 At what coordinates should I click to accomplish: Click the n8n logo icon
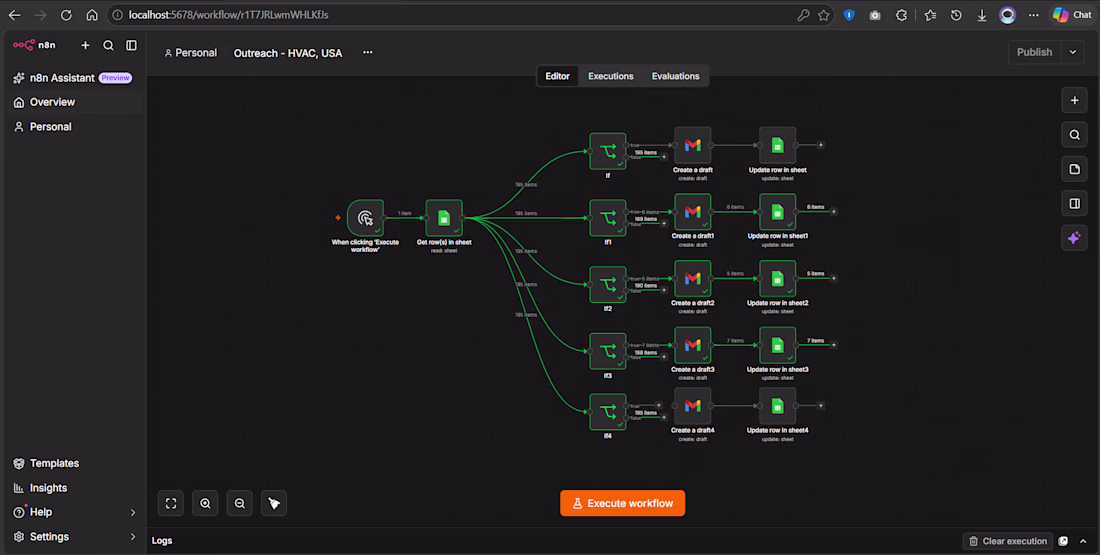pyautogui.click(x=24, y=45)
